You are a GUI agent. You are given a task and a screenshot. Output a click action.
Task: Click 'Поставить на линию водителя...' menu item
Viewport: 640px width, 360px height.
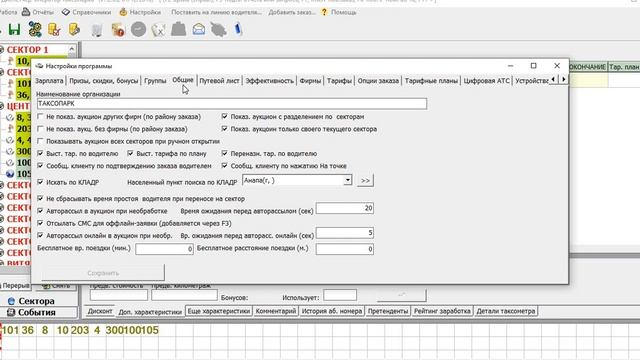click(x=216, y=12)
